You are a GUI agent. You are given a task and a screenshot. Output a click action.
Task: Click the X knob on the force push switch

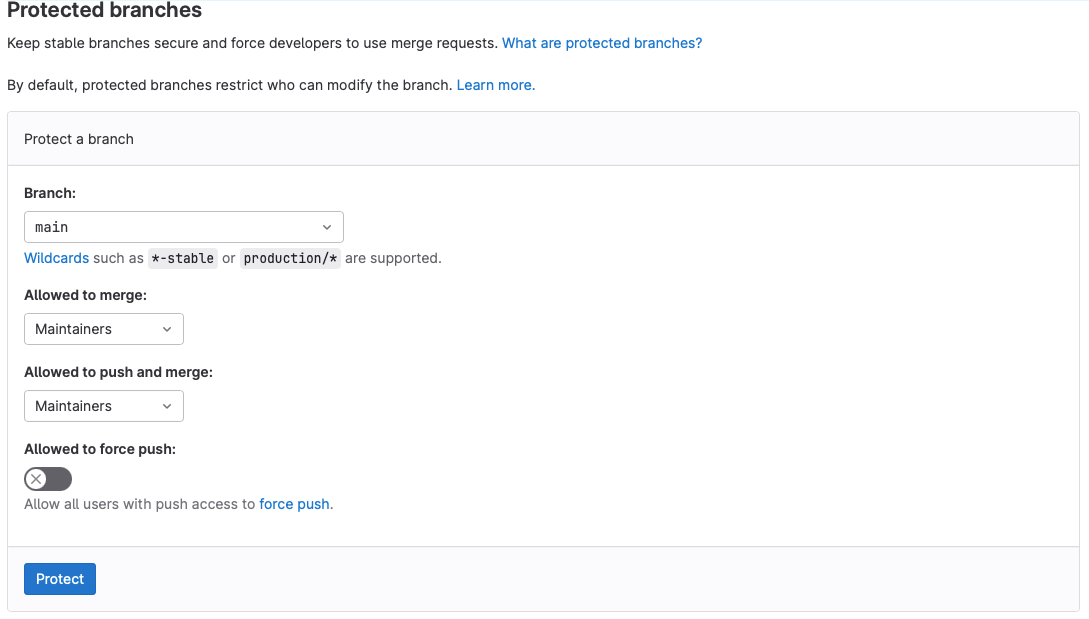37,479
